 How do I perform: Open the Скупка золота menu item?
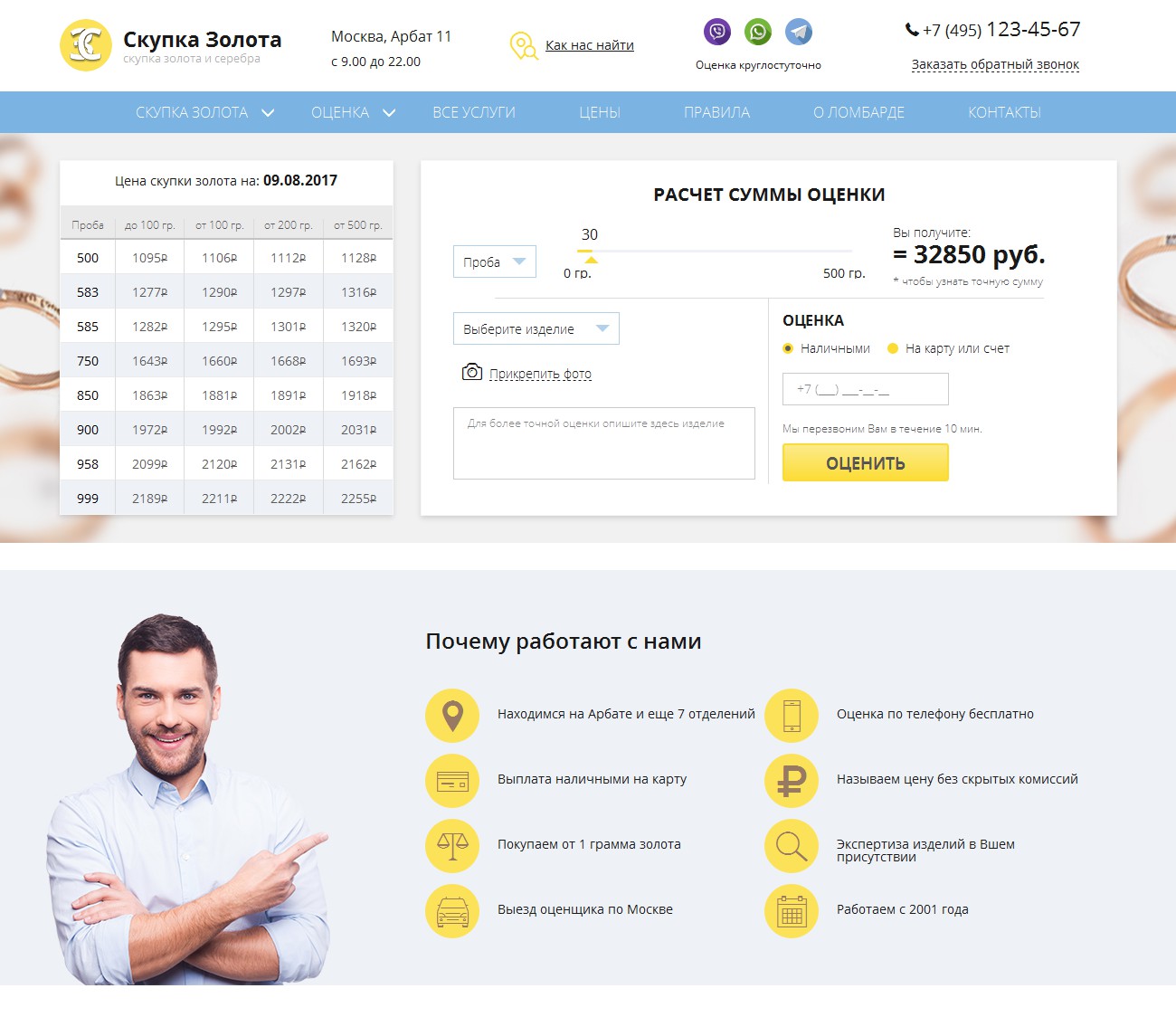(x=192, y=112)
